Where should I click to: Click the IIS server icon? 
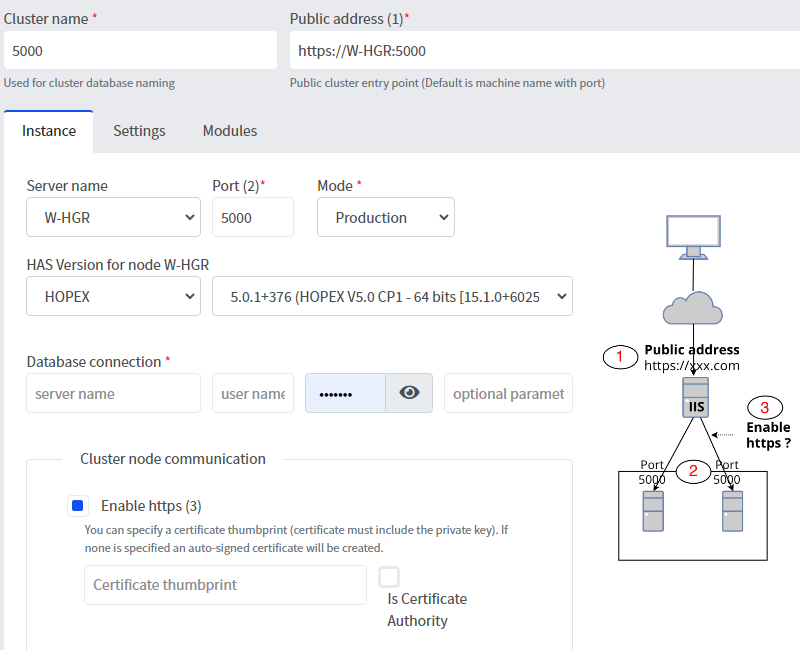pyautogui.click(x=696, y=399)
